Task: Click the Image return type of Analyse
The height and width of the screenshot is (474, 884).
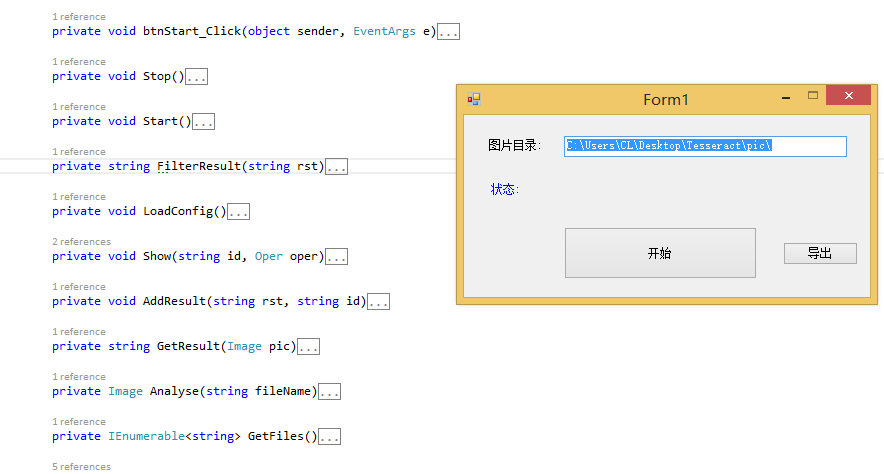Action: pyautogui.click(x=125, y=391)
